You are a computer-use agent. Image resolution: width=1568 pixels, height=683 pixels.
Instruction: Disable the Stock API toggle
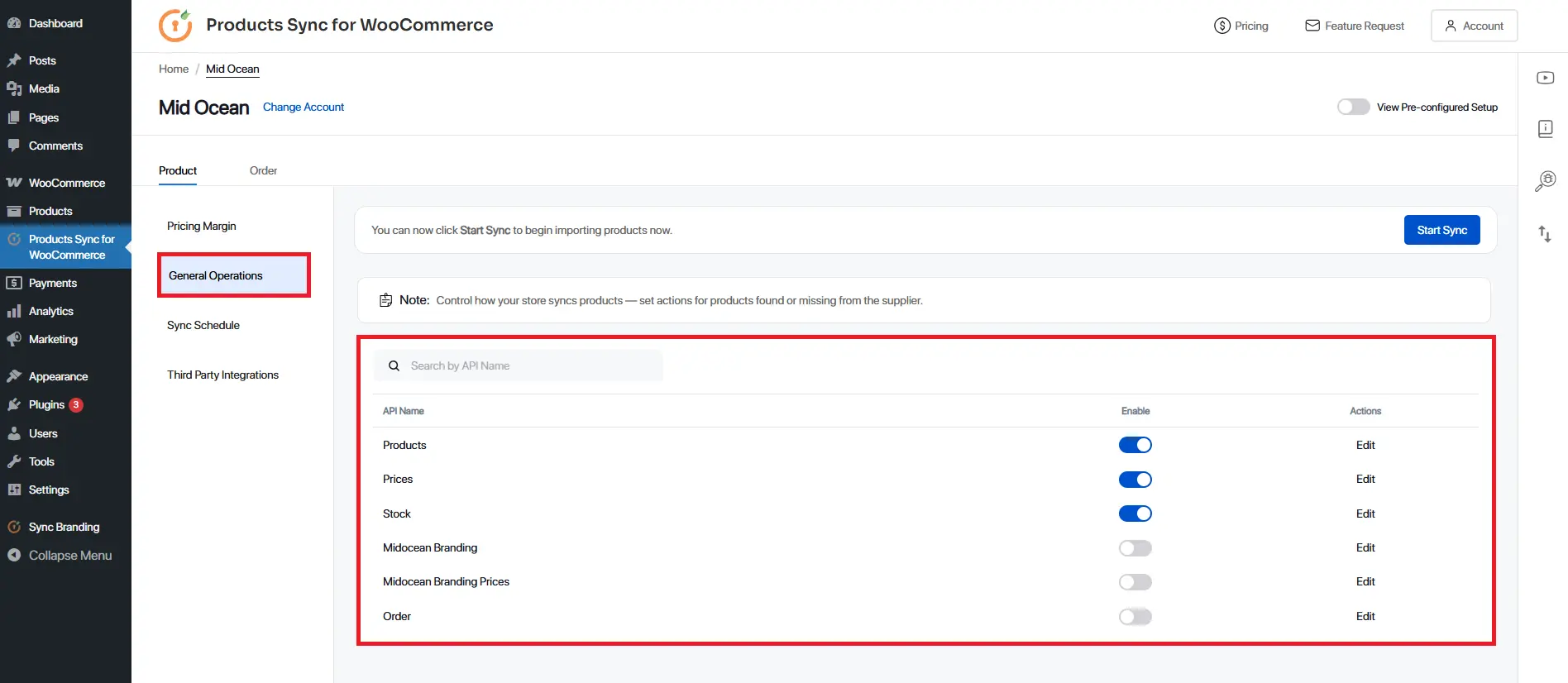(1135, 513)
